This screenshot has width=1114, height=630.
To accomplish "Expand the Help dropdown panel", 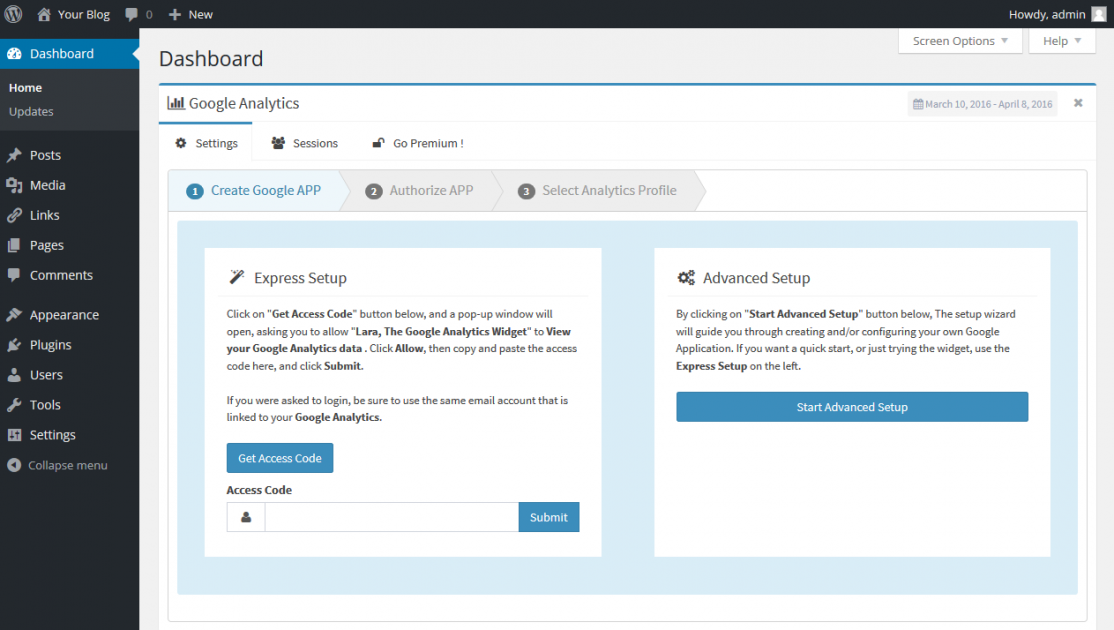I will pos(1062,41).
